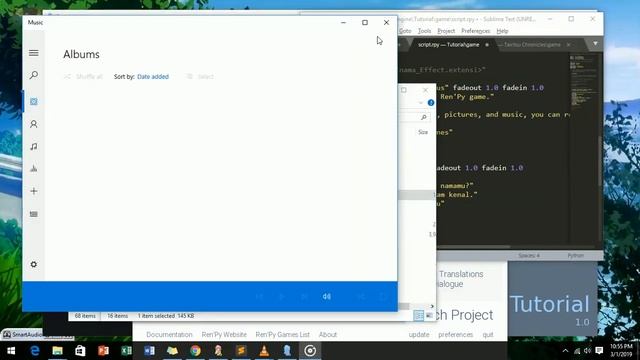
Task: Open the playlists icon in Music sidebar
Action: [x=34, y=214]
